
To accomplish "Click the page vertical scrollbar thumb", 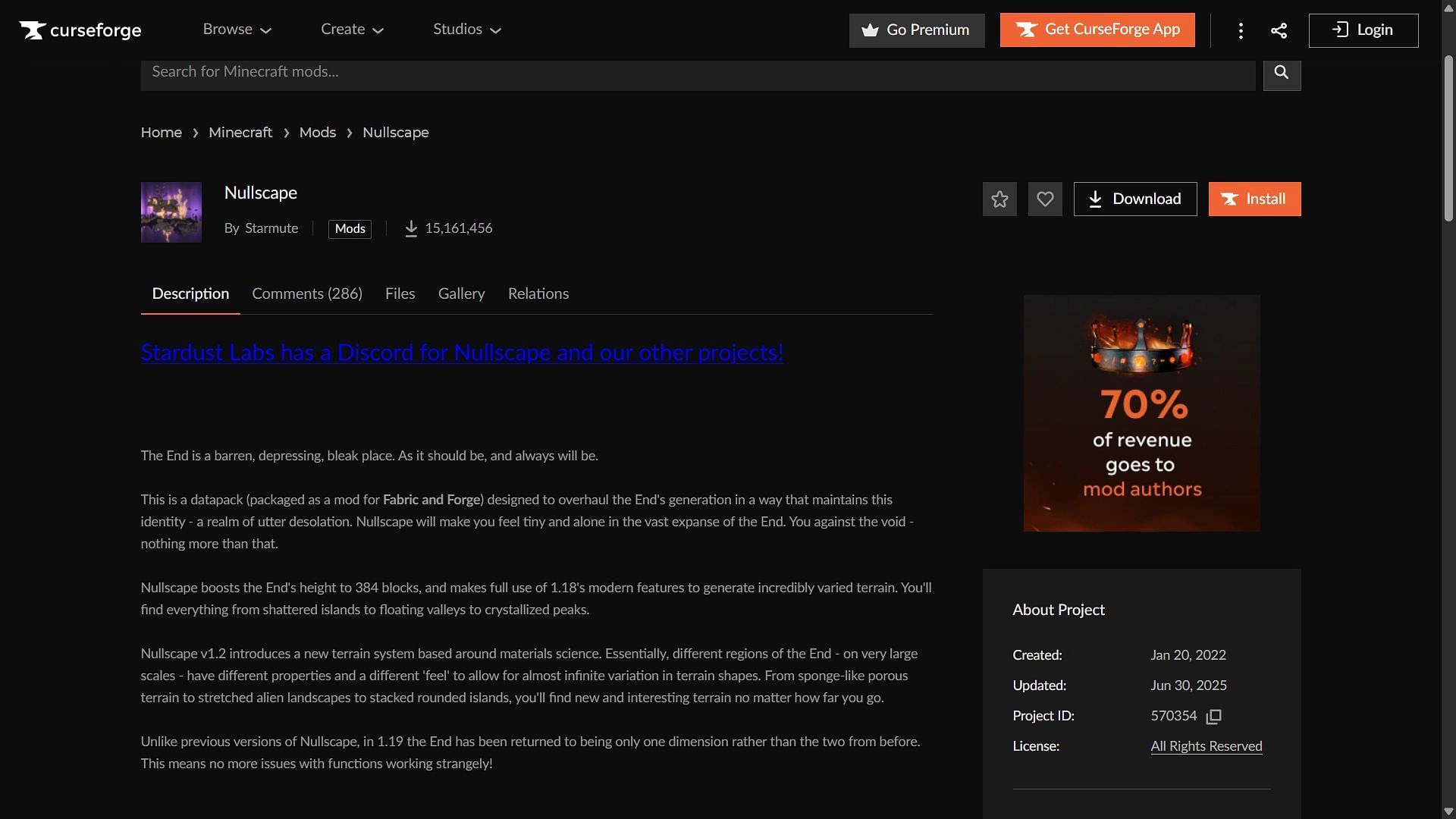I will [1448, 136].
